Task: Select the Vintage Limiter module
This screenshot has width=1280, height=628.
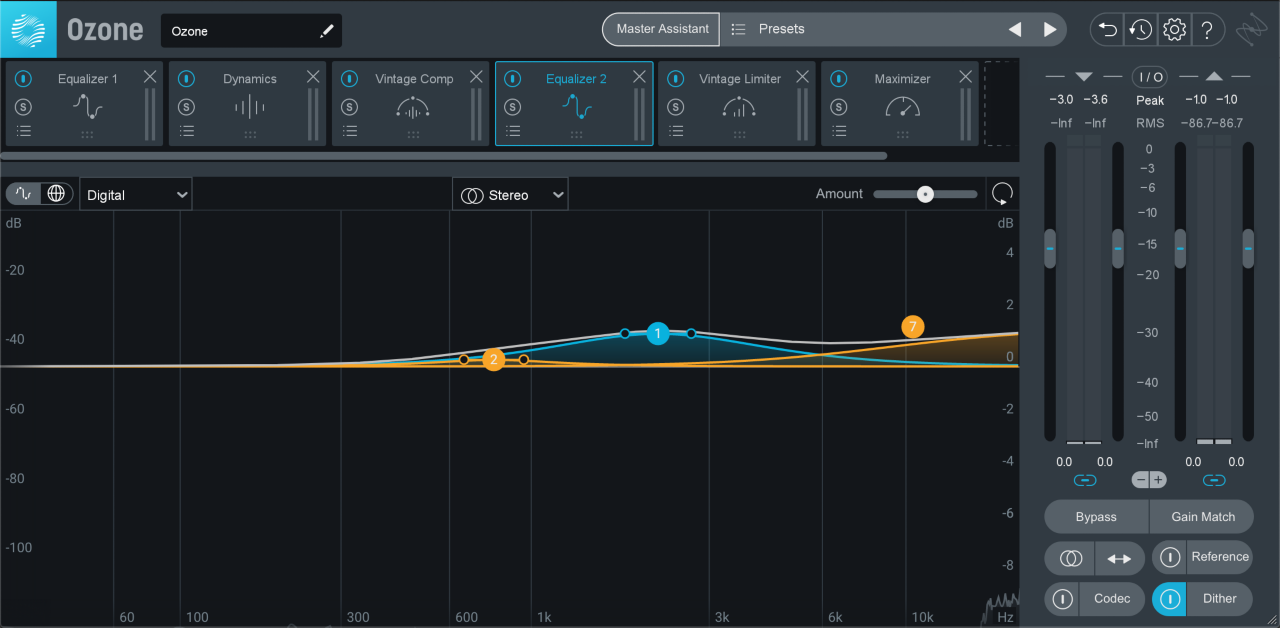Action: pyautogui.click(x=737, y=104)
